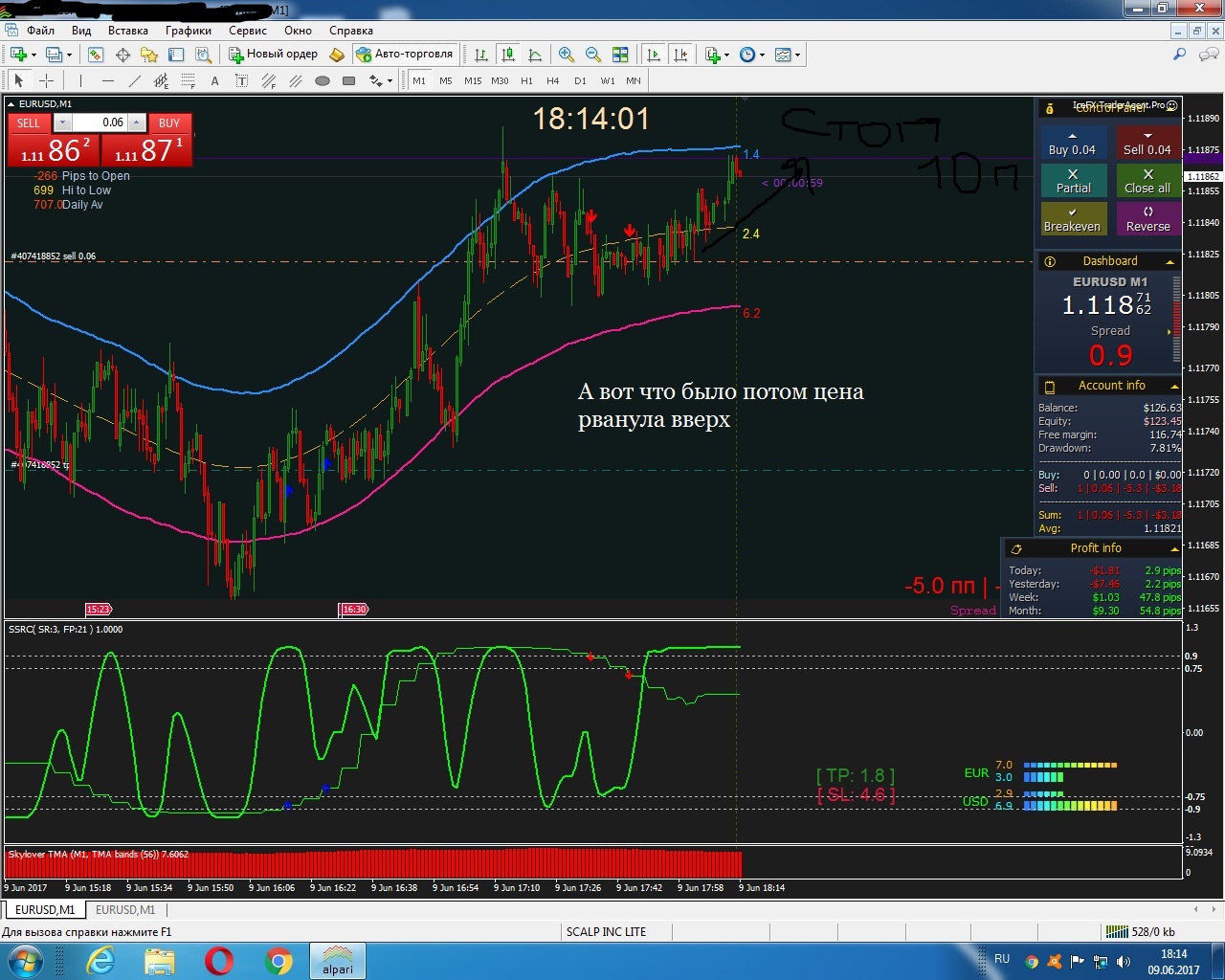The width and height of the screenshot is (1225, 980).
Task: Zoom in on the chart
Action: click(567, 55)
